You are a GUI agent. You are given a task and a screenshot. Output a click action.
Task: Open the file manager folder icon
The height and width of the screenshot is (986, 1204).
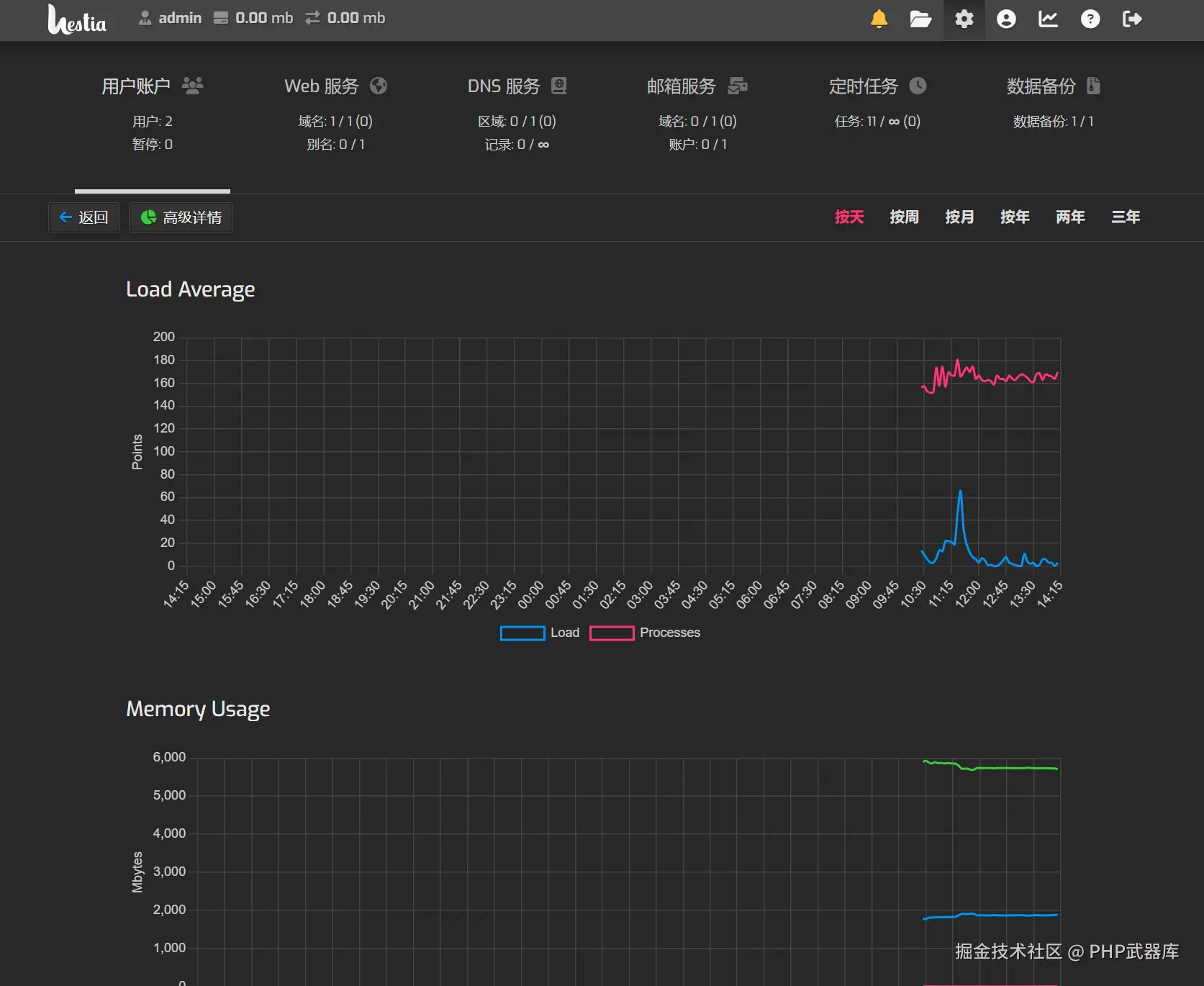920,19
